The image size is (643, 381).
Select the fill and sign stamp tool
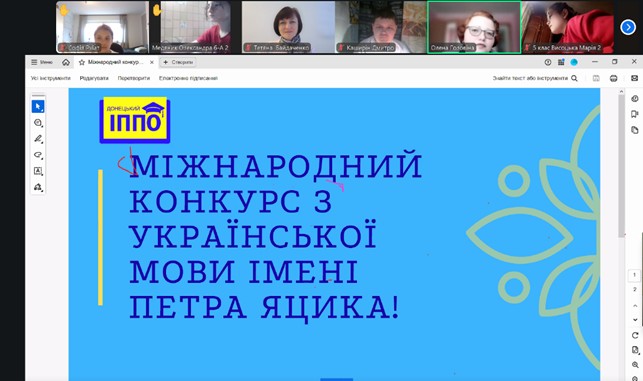click(x=38, y=187)
